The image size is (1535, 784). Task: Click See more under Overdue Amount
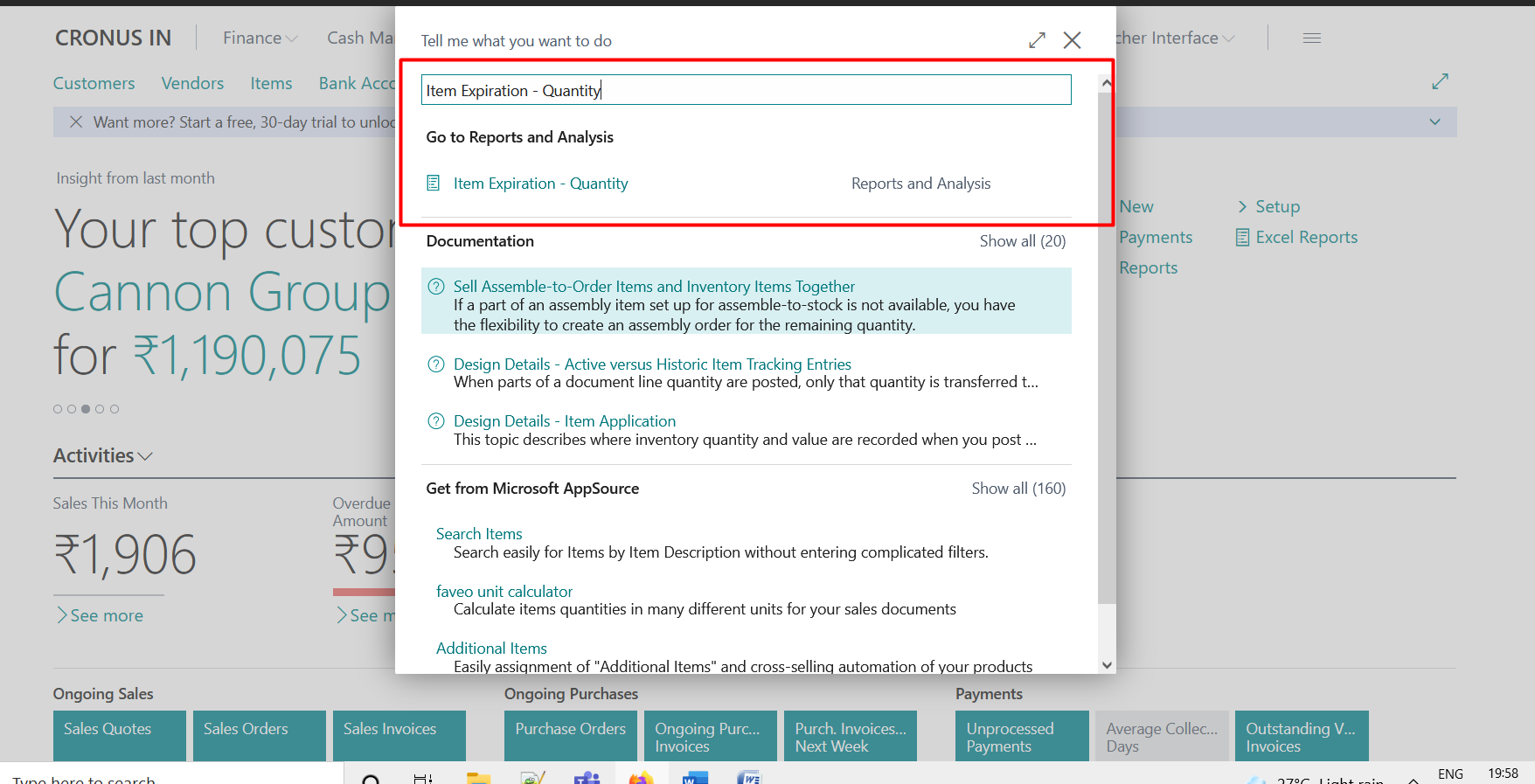[x=365, y=616]
